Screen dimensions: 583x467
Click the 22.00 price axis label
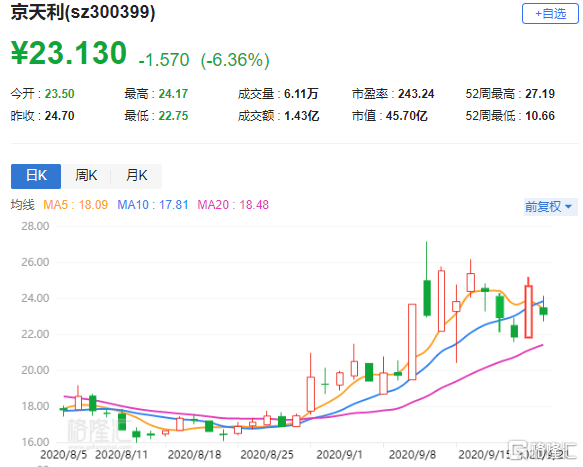tap(35, 334)
